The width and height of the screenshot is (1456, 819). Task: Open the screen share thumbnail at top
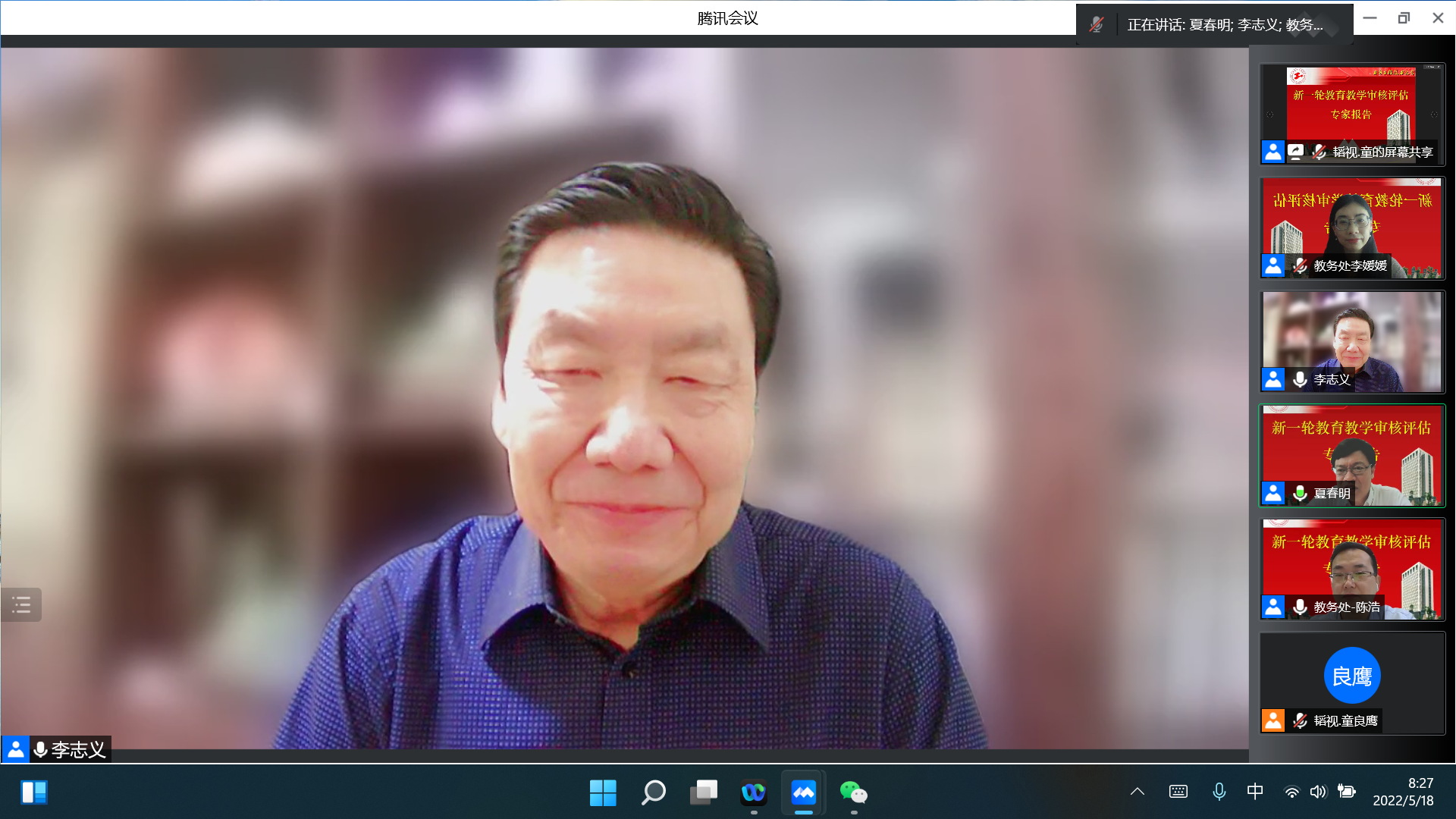[x=1351, y=114]
